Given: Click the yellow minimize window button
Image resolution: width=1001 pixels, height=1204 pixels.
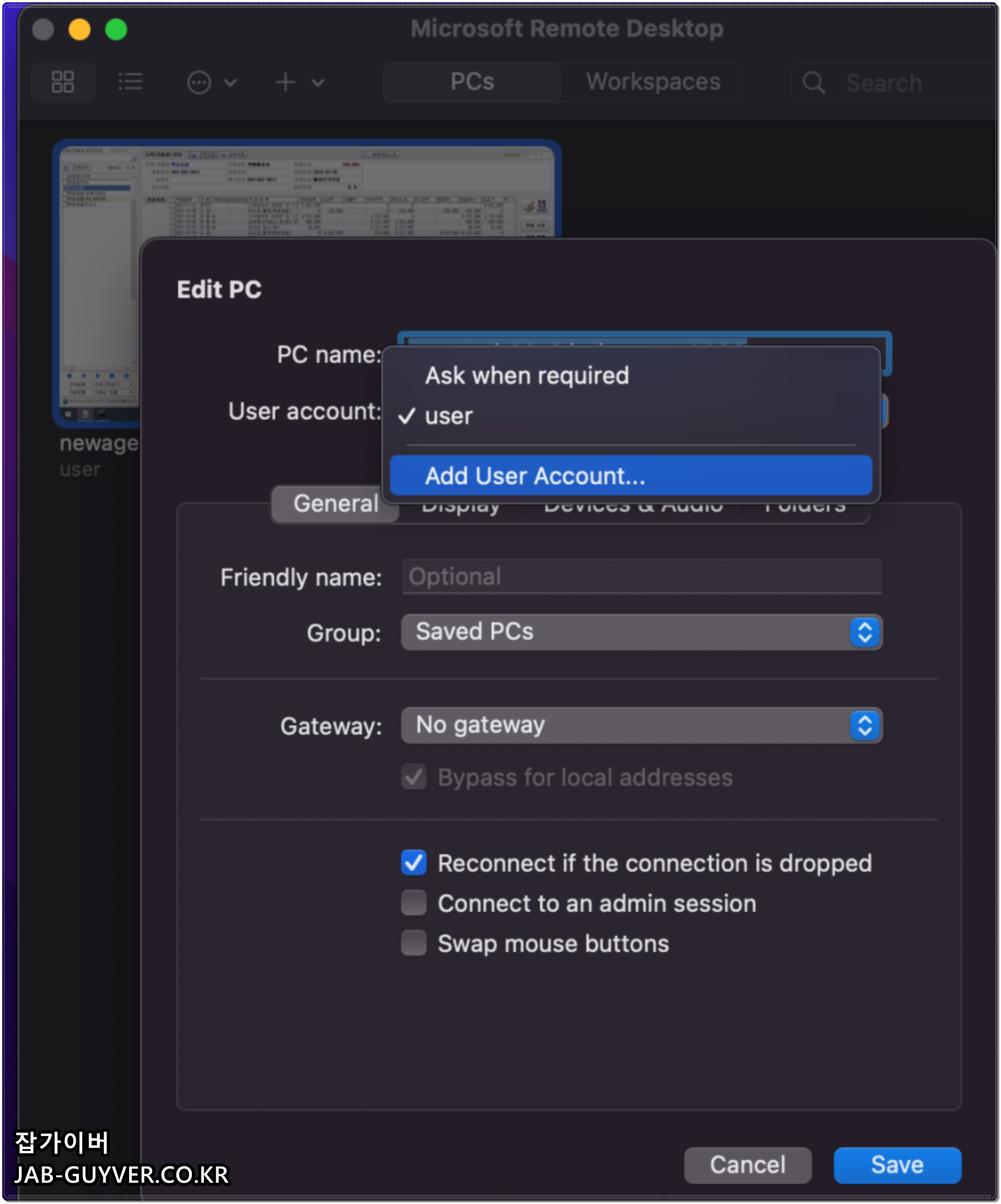Looking at the screenshot, I should click(80, 29).
